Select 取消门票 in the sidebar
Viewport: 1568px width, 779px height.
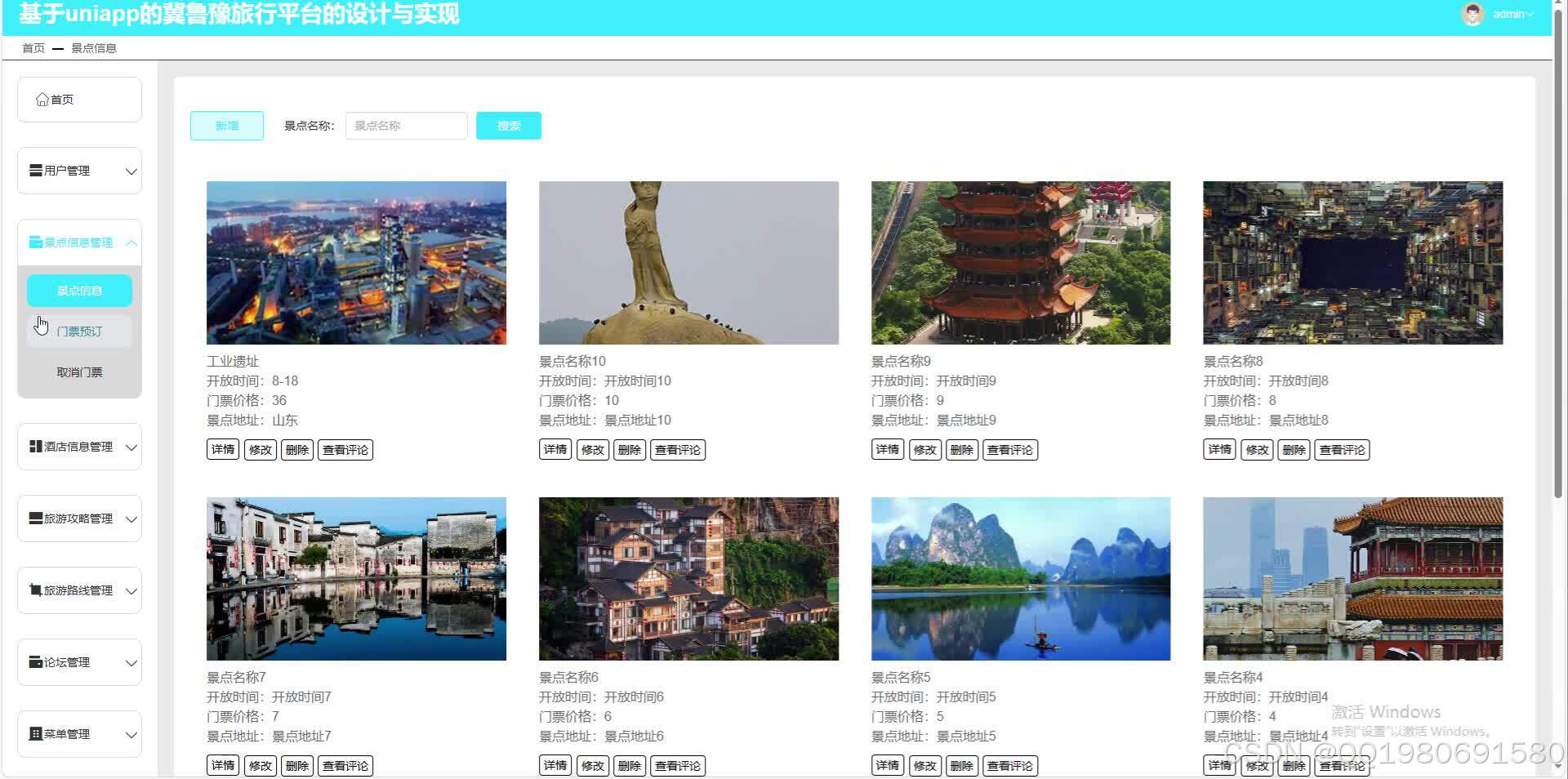point(79,372)
